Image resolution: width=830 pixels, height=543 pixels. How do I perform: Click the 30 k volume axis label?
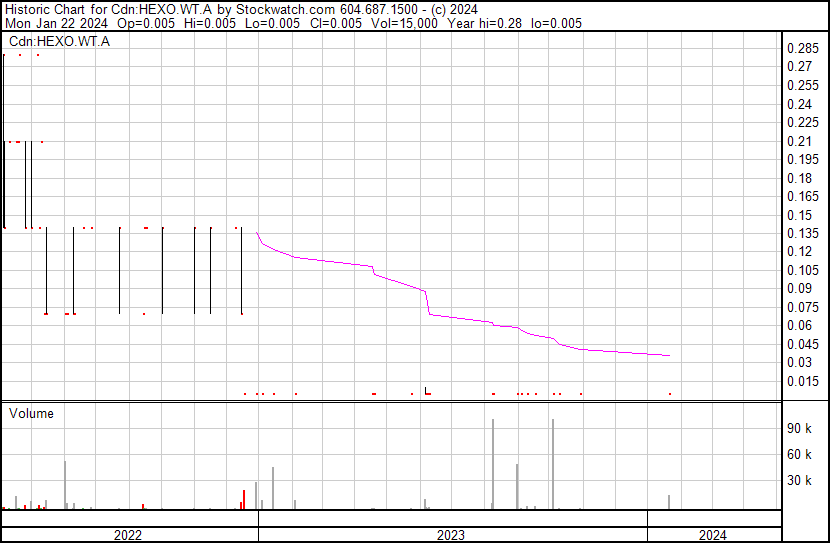801,481
